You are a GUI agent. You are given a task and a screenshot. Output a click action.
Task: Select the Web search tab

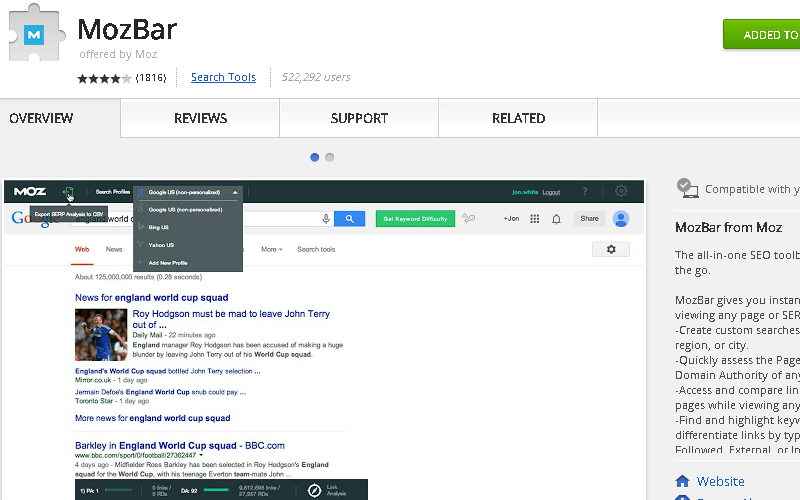(82, 249)
